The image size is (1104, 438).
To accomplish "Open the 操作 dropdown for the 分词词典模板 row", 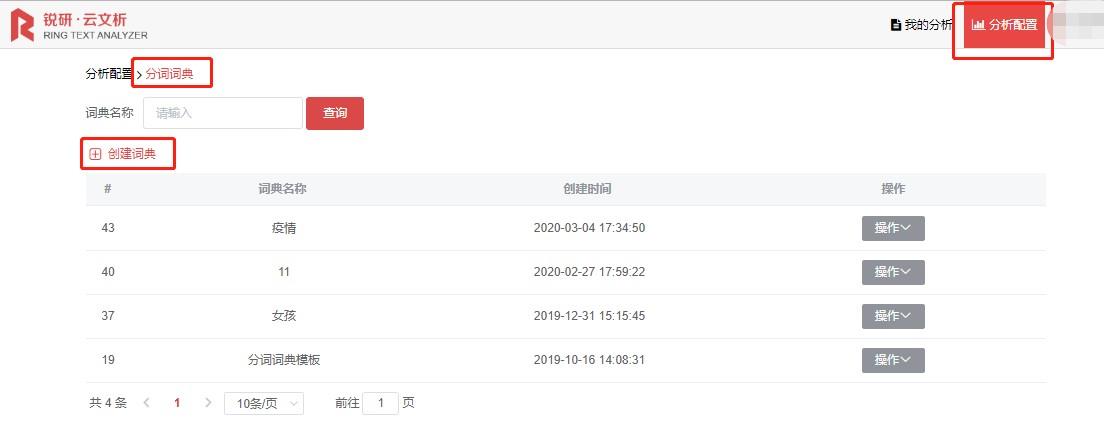I will coord(893,360).
